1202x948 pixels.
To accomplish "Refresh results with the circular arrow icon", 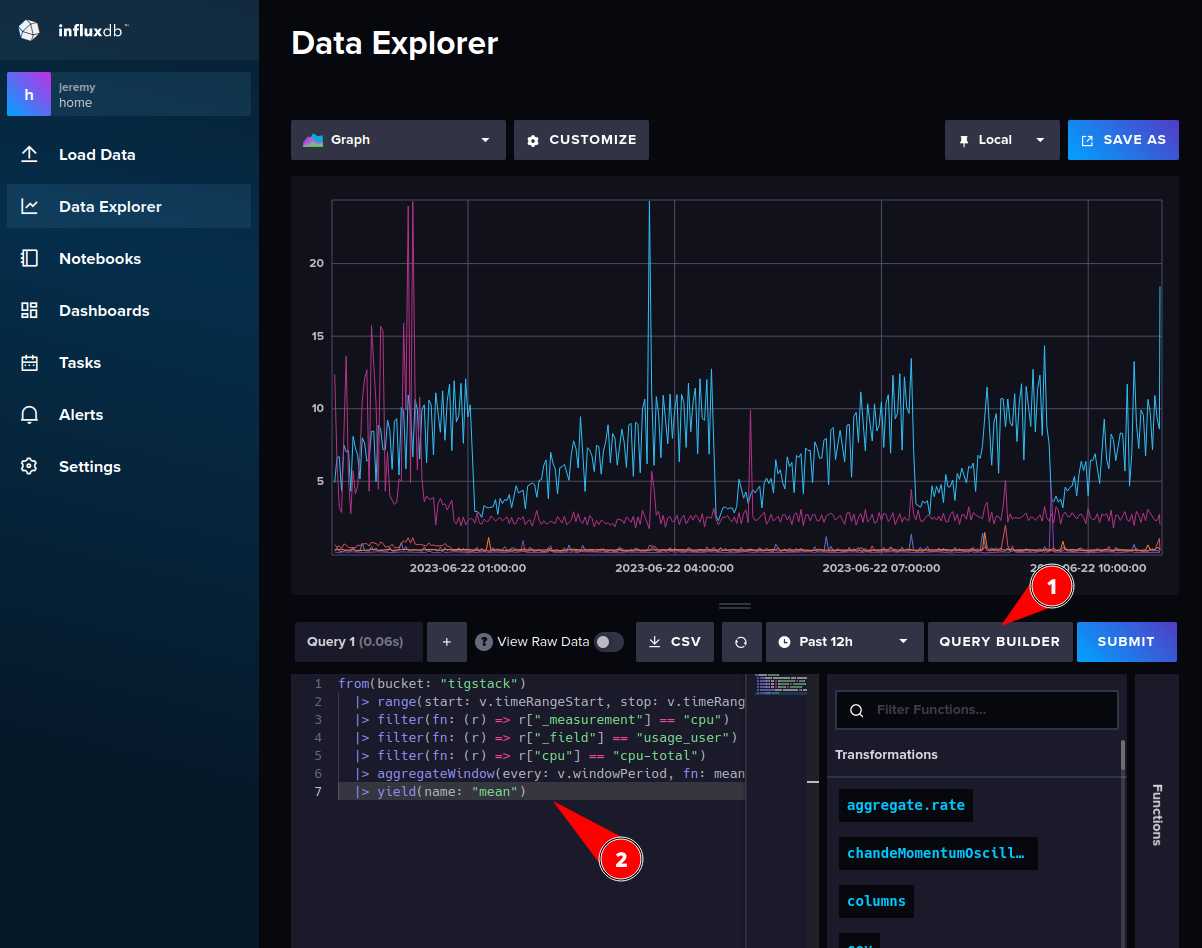I will click(741, 641).
